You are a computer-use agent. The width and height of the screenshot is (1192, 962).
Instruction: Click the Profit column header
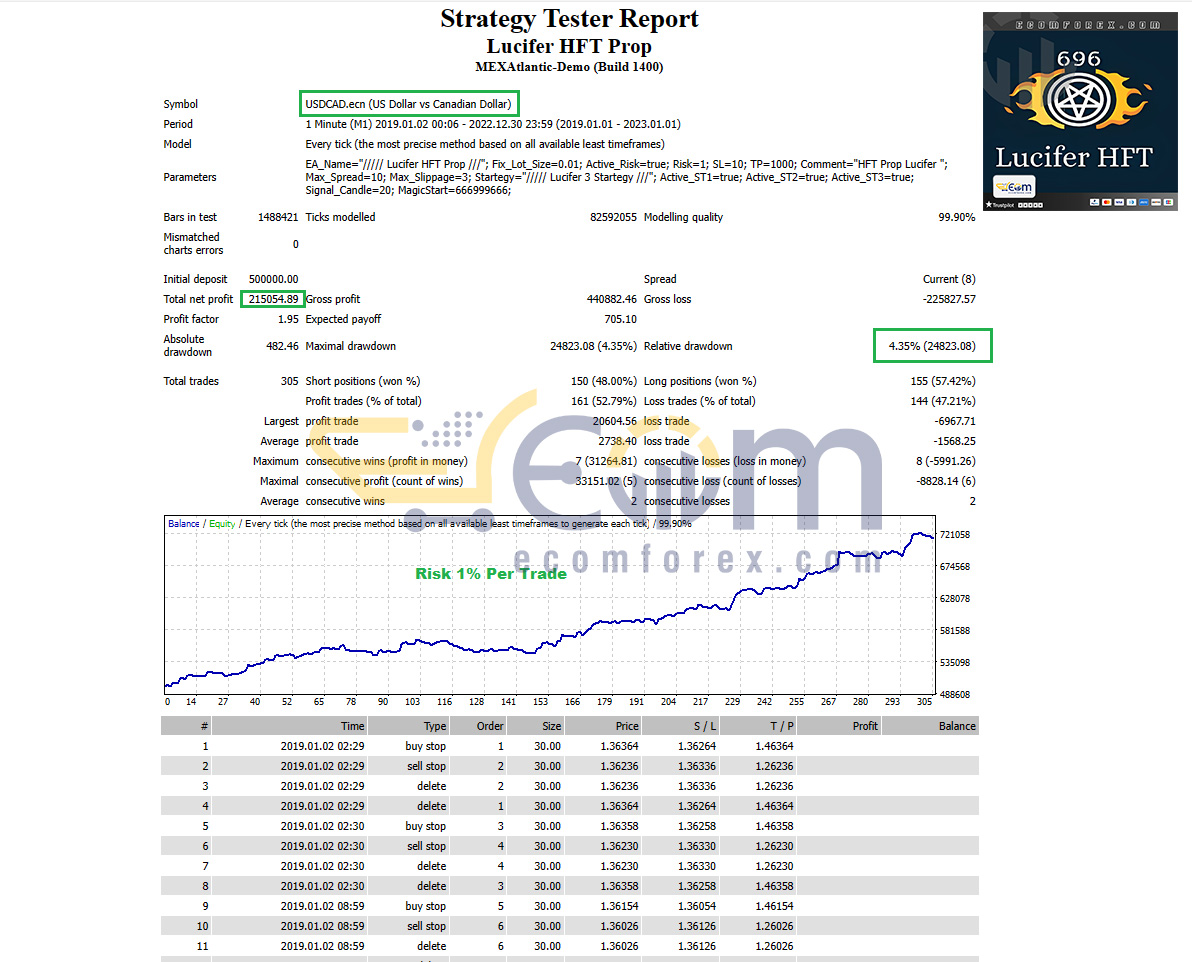[x=865, y=726]
